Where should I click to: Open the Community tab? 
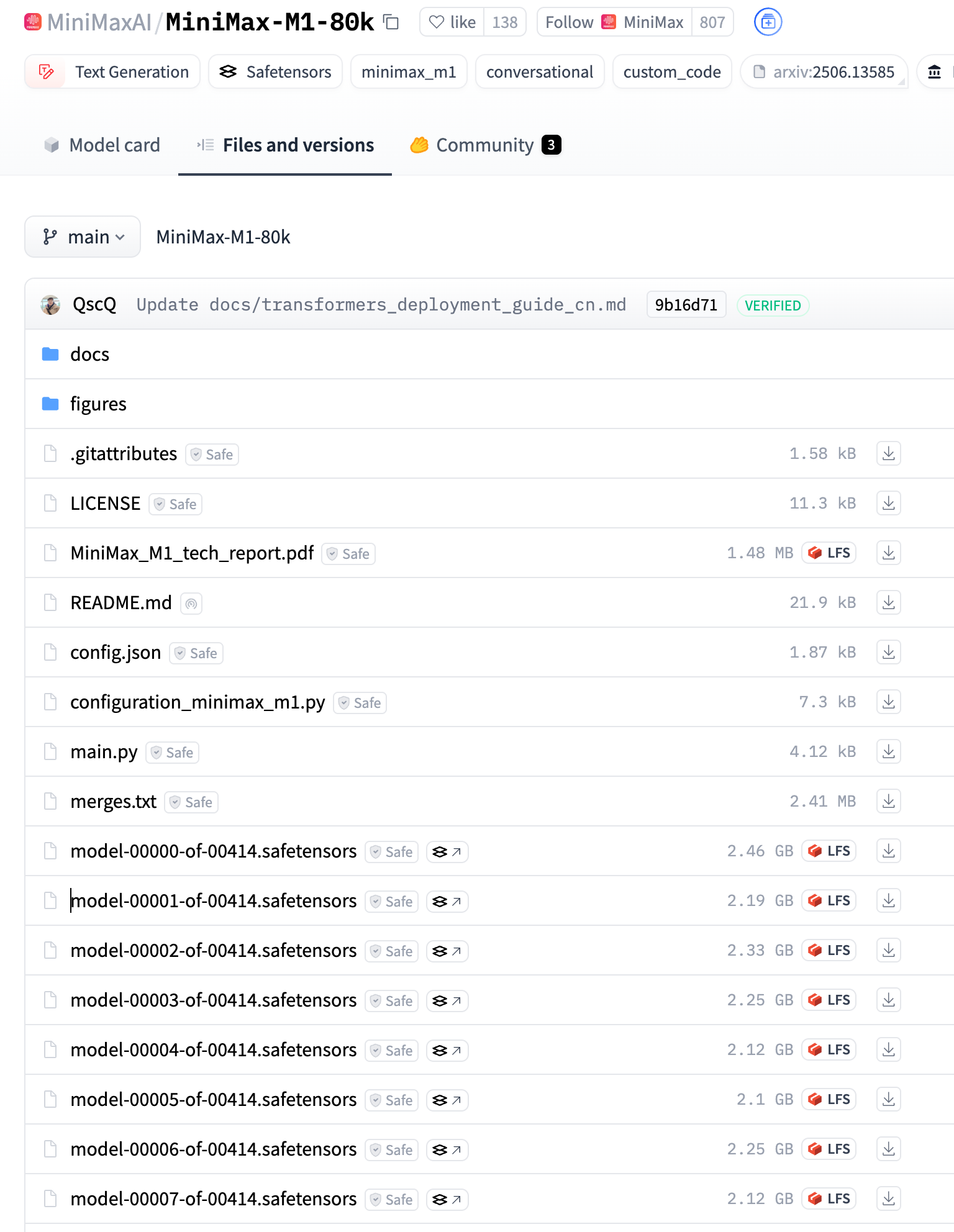point(486,145)
